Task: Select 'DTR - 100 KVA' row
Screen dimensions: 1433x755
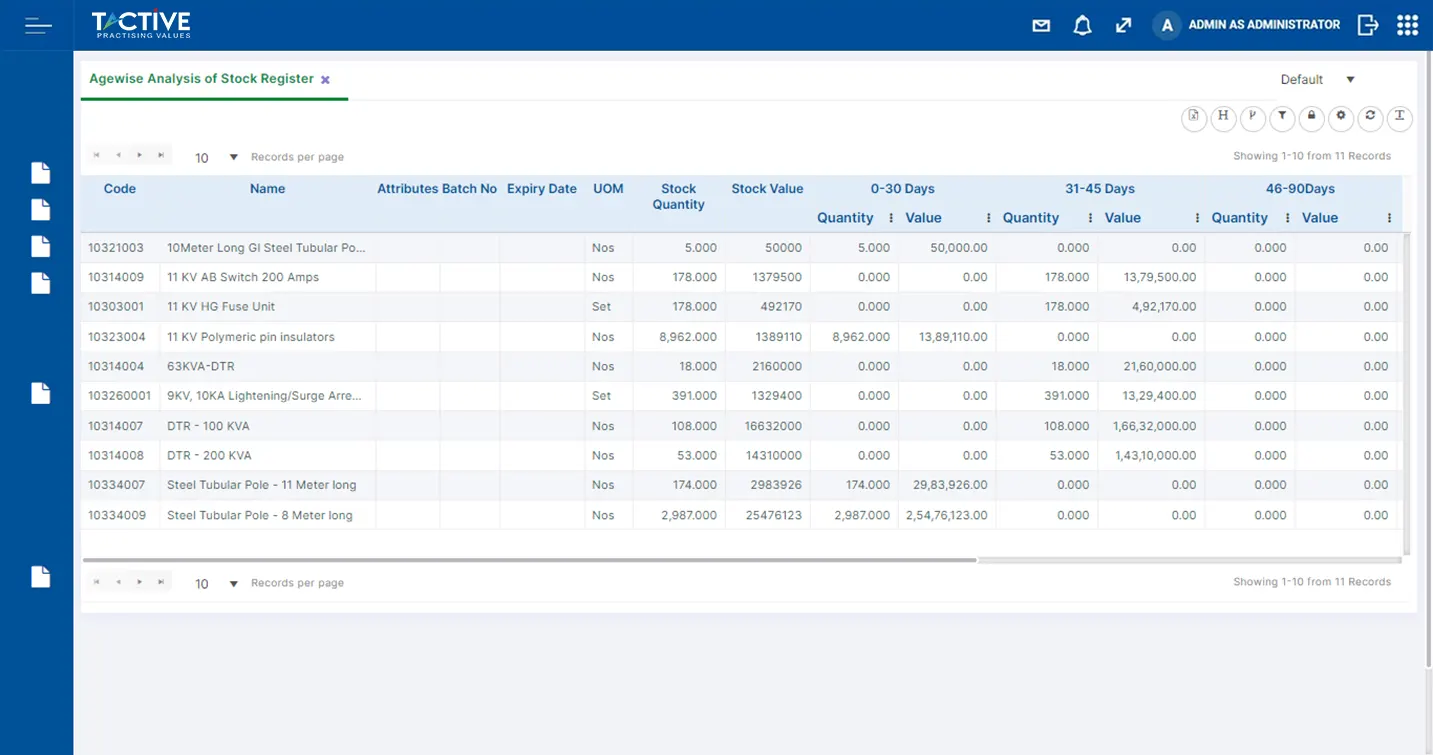Action: point(742,426)
